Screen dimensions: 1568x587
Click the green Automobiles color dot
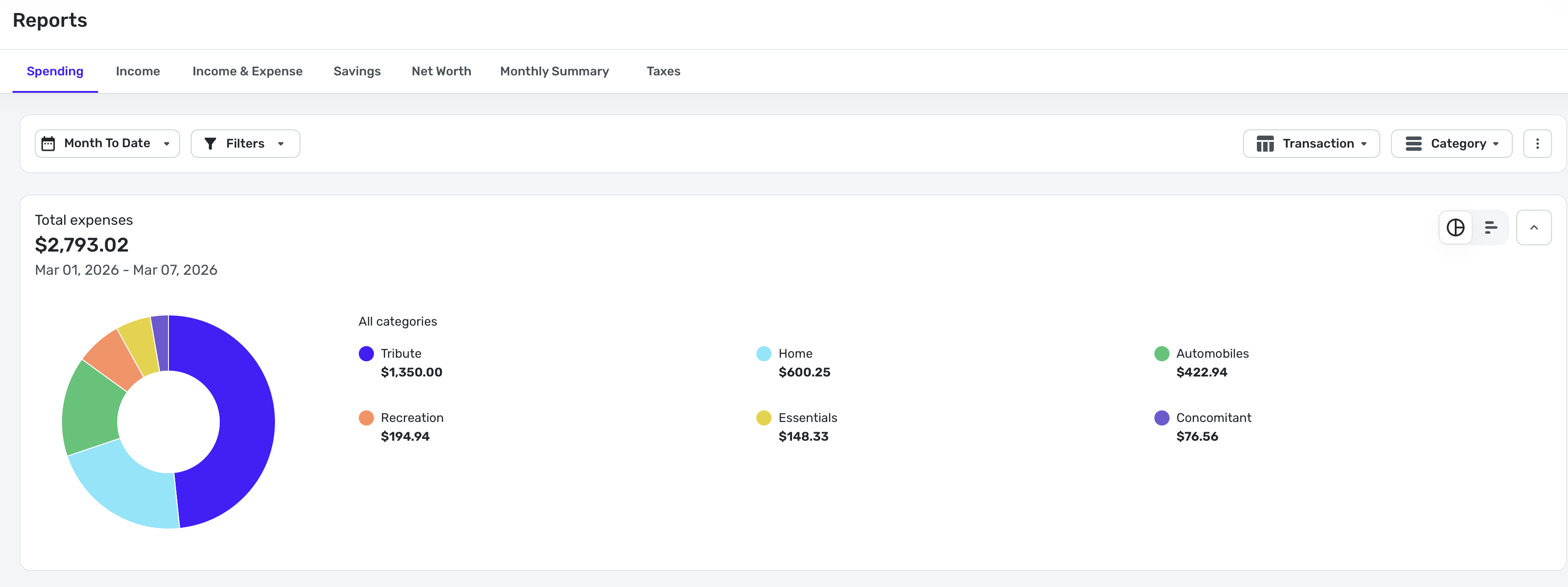pyautogui.click(x=1162, y=354)
